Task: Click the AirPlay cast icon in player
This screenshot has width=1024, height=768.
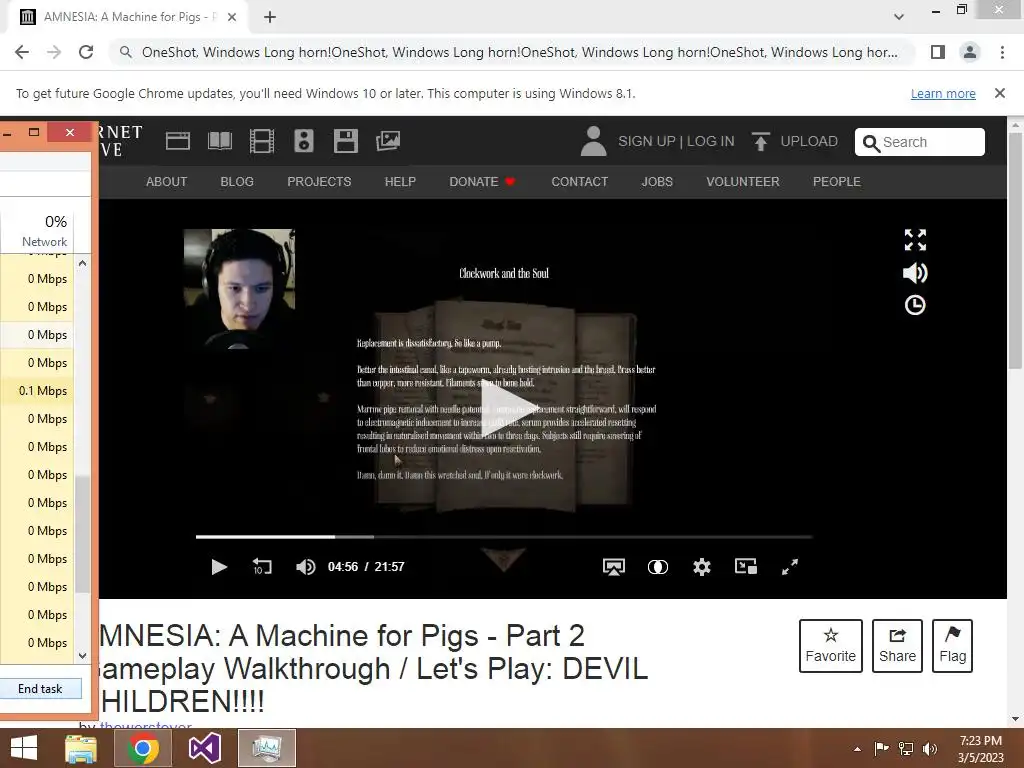Action: tap(613, 567)
